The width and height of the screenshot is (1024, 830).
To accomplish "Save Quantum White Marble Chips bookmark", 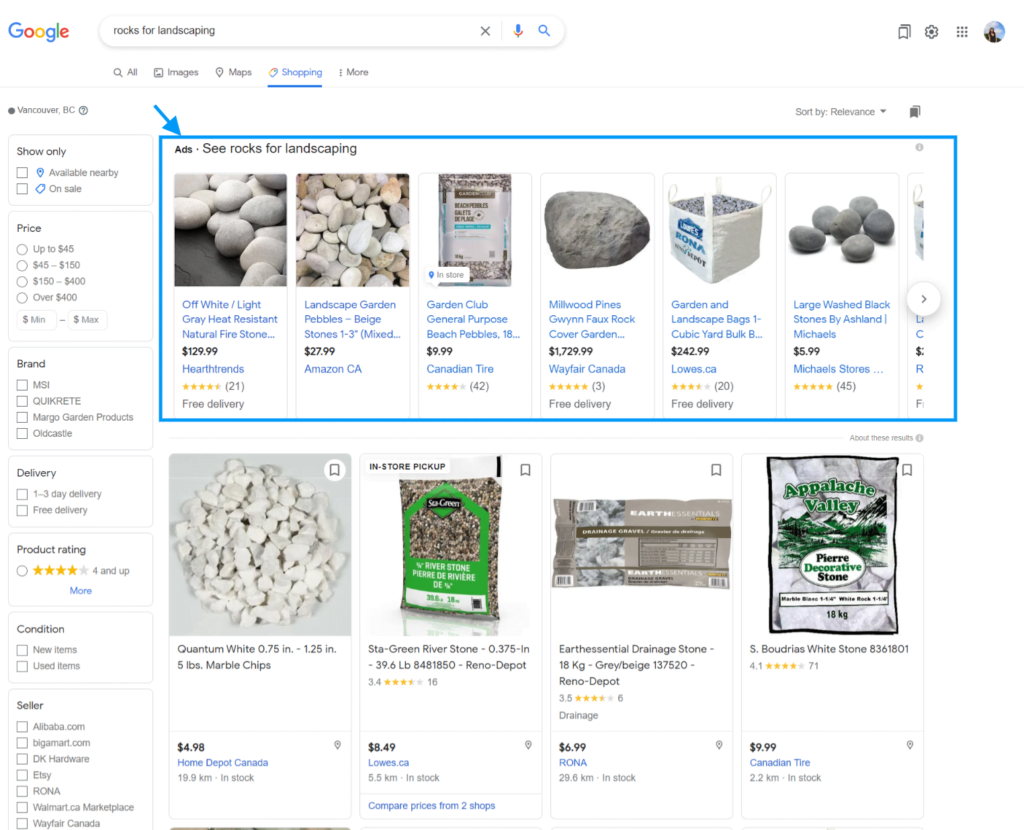I will pos(334,470).
